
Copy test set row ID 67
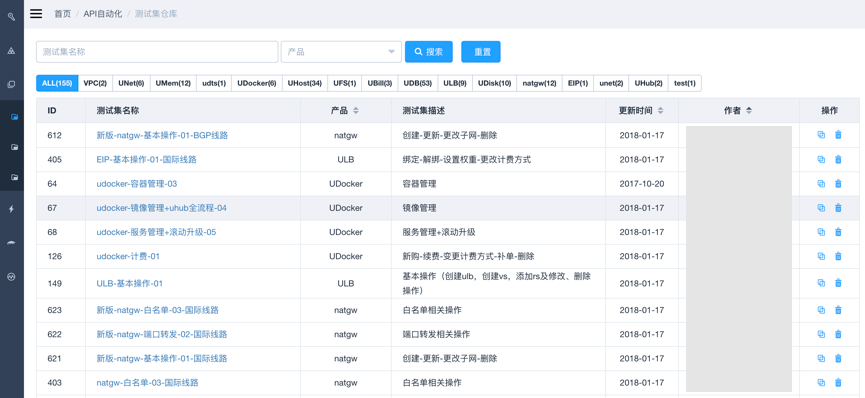(x=821, y=208)
